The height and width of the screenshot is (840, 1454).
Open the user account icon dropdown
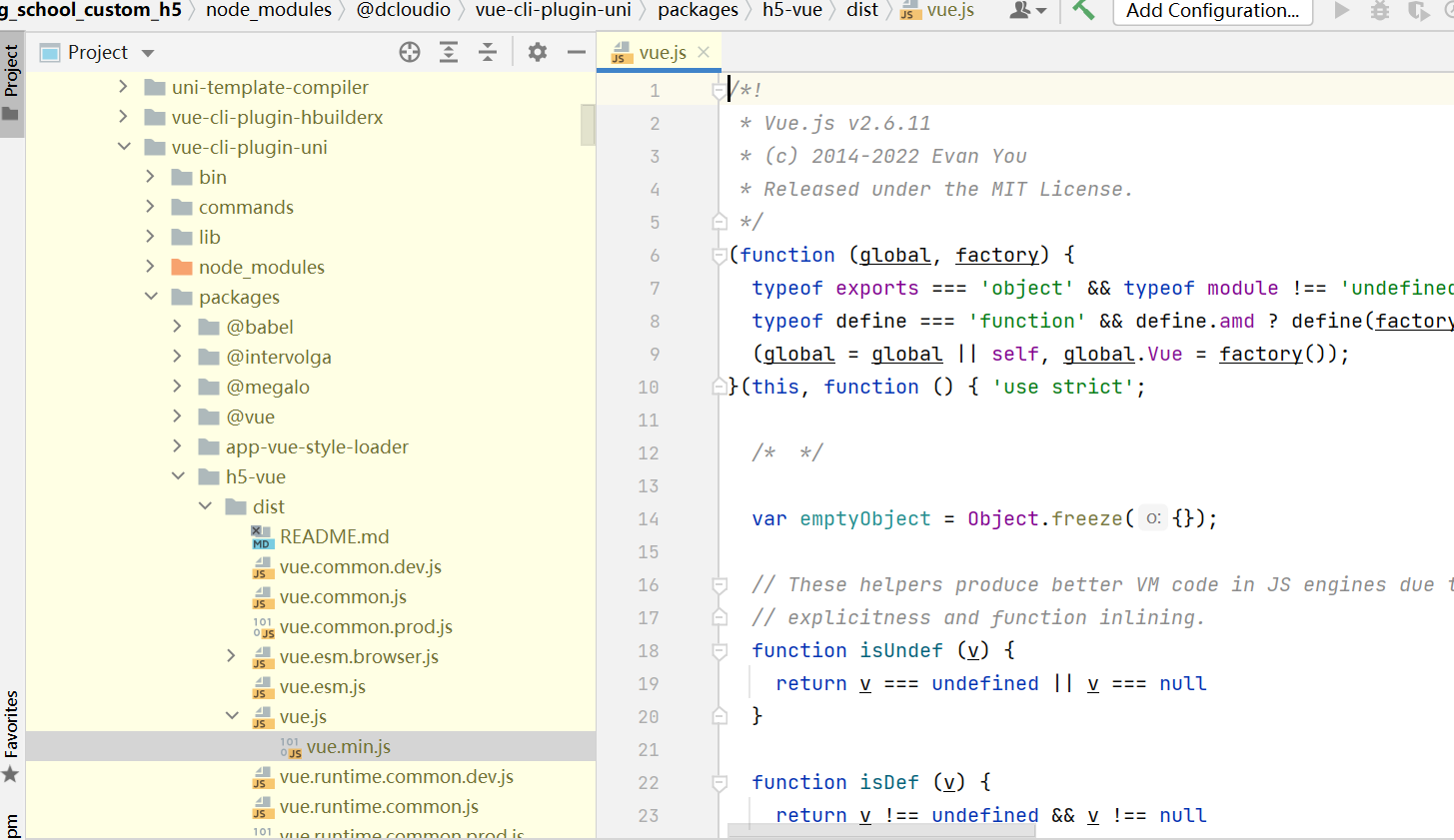[1028, 10]
